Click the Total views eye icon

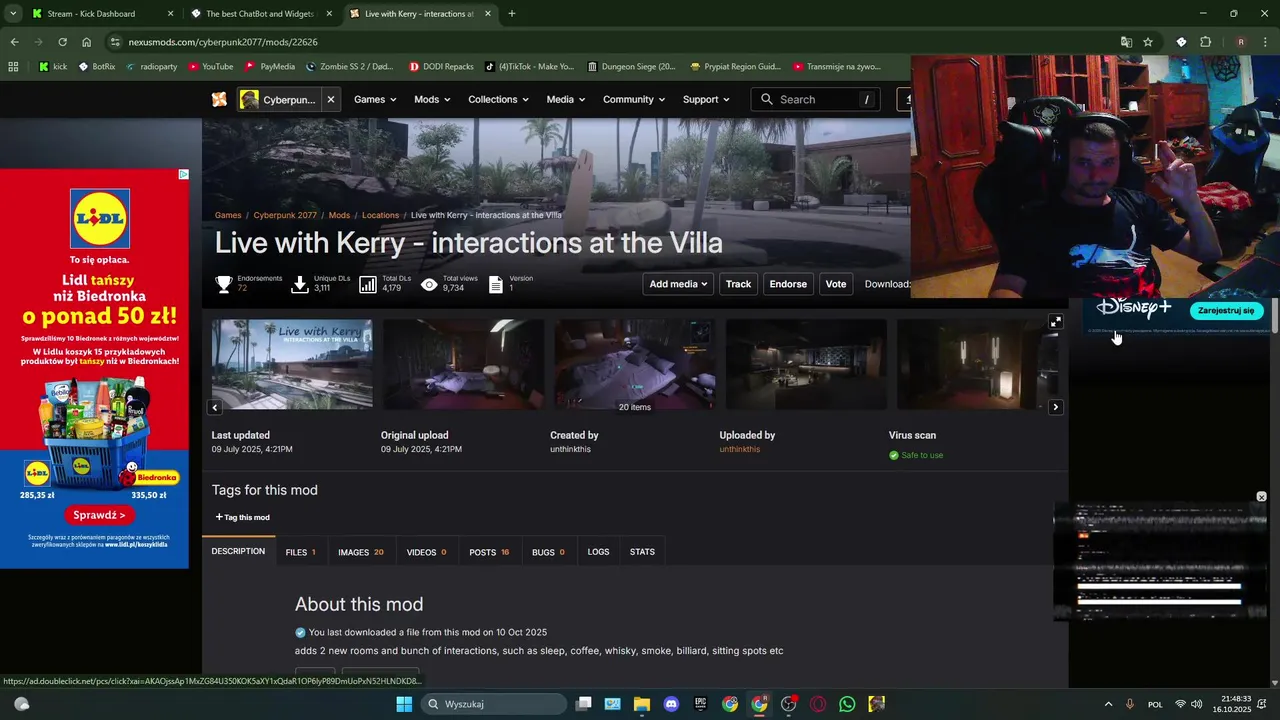429,285
